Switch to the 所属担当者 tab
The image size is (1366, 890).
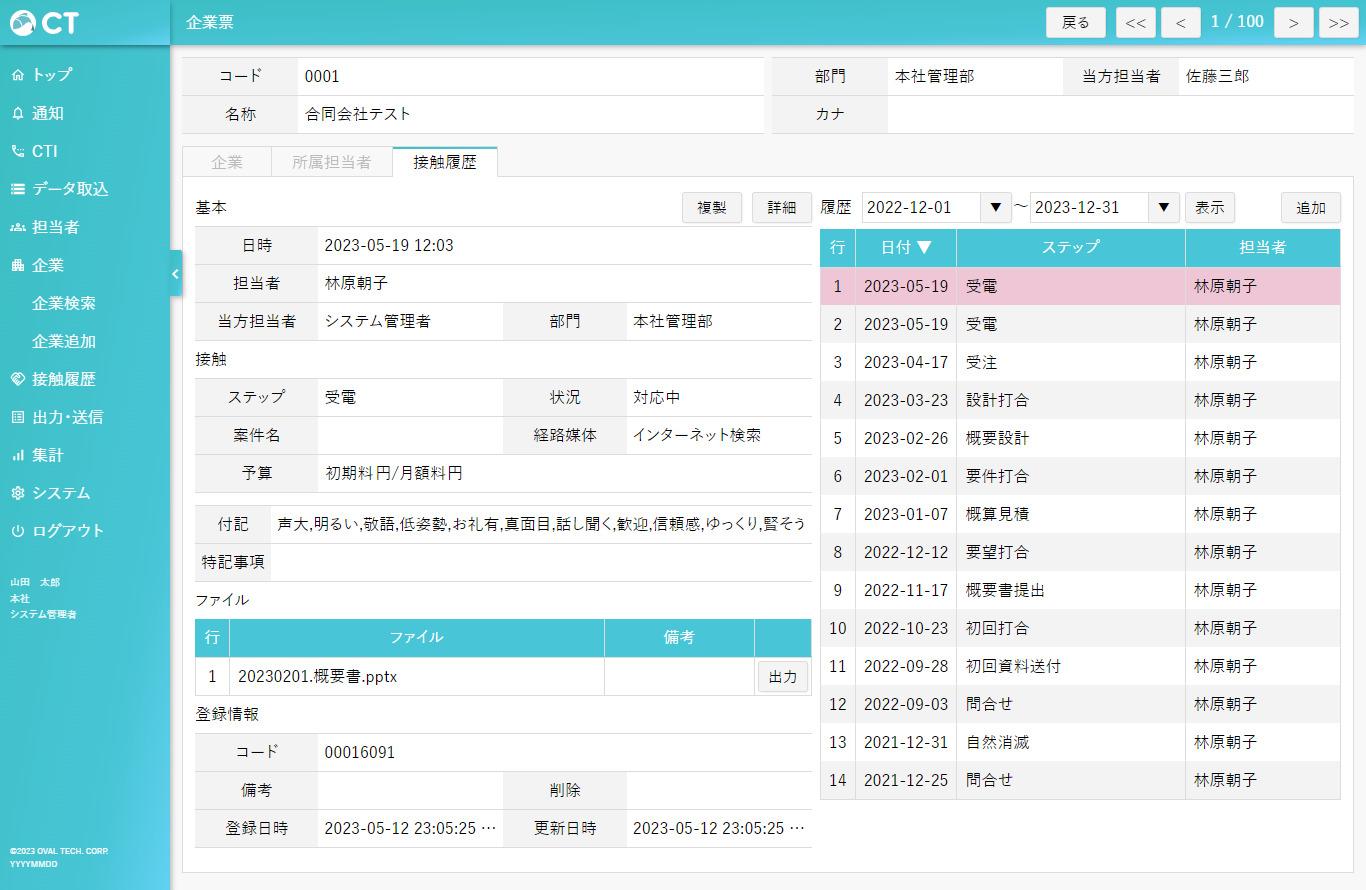click(331, 162)
